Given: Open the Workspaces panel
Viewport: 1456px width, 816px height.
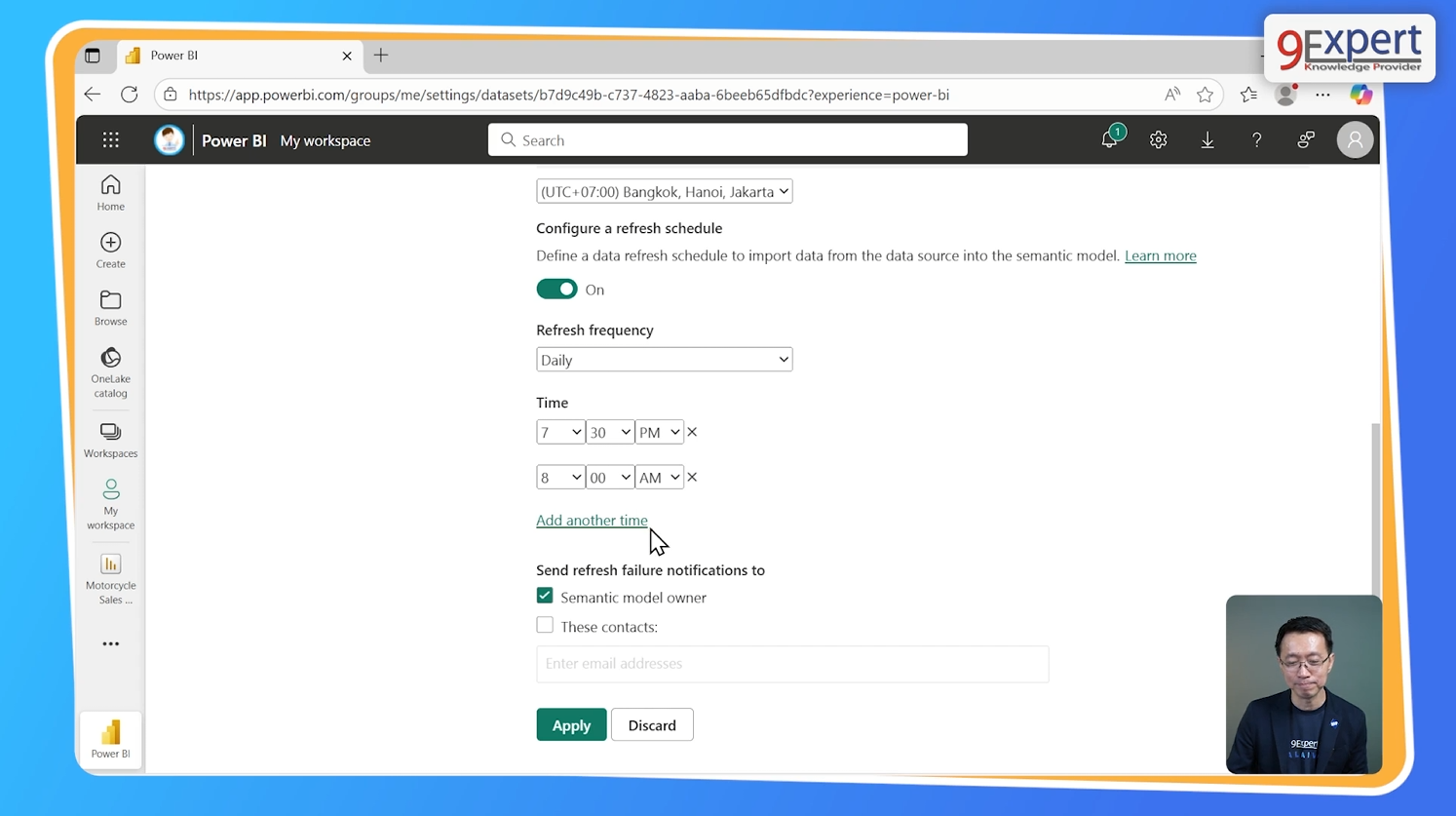Looking at the screenshot, I should (x=110, y=439).
